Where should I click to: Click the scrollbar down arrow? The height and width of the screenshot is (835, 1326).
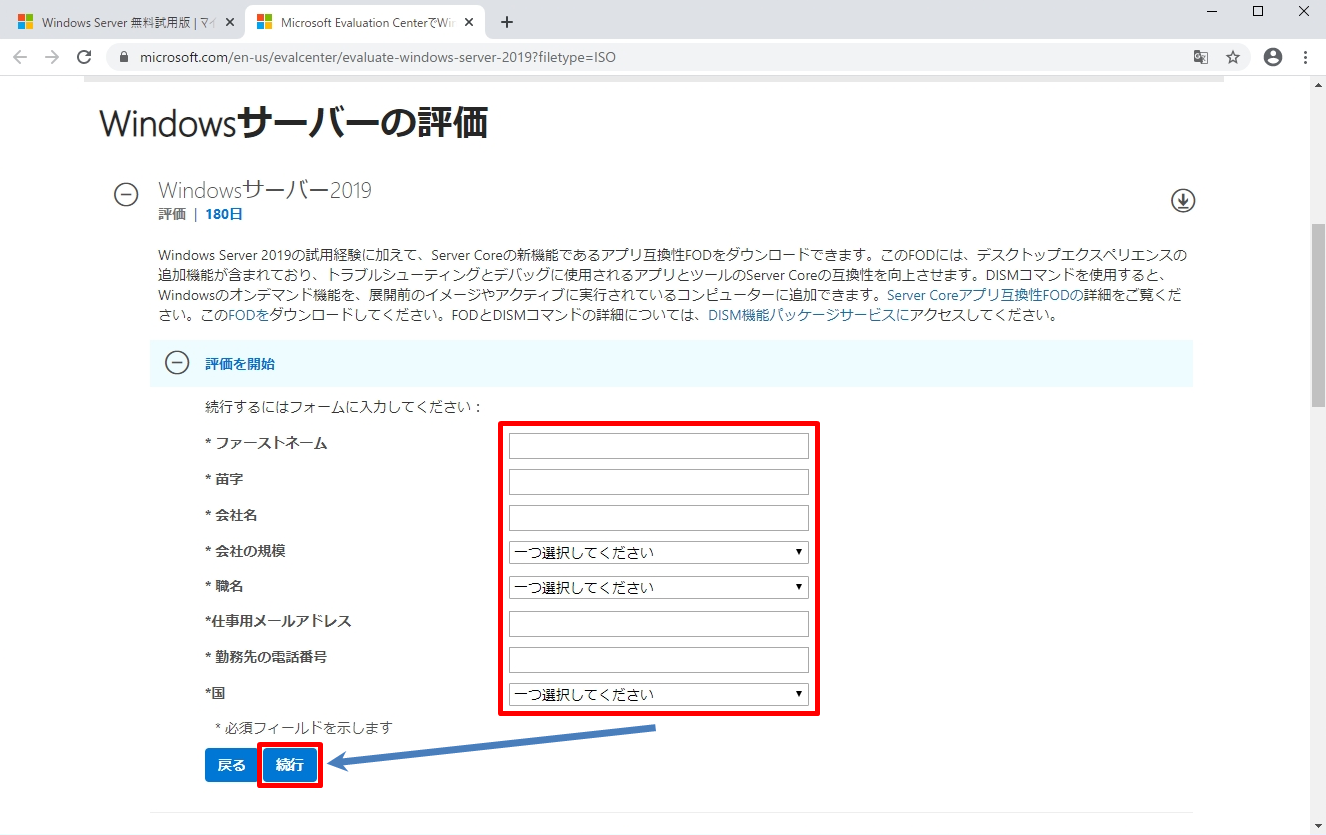point(1318,825)
